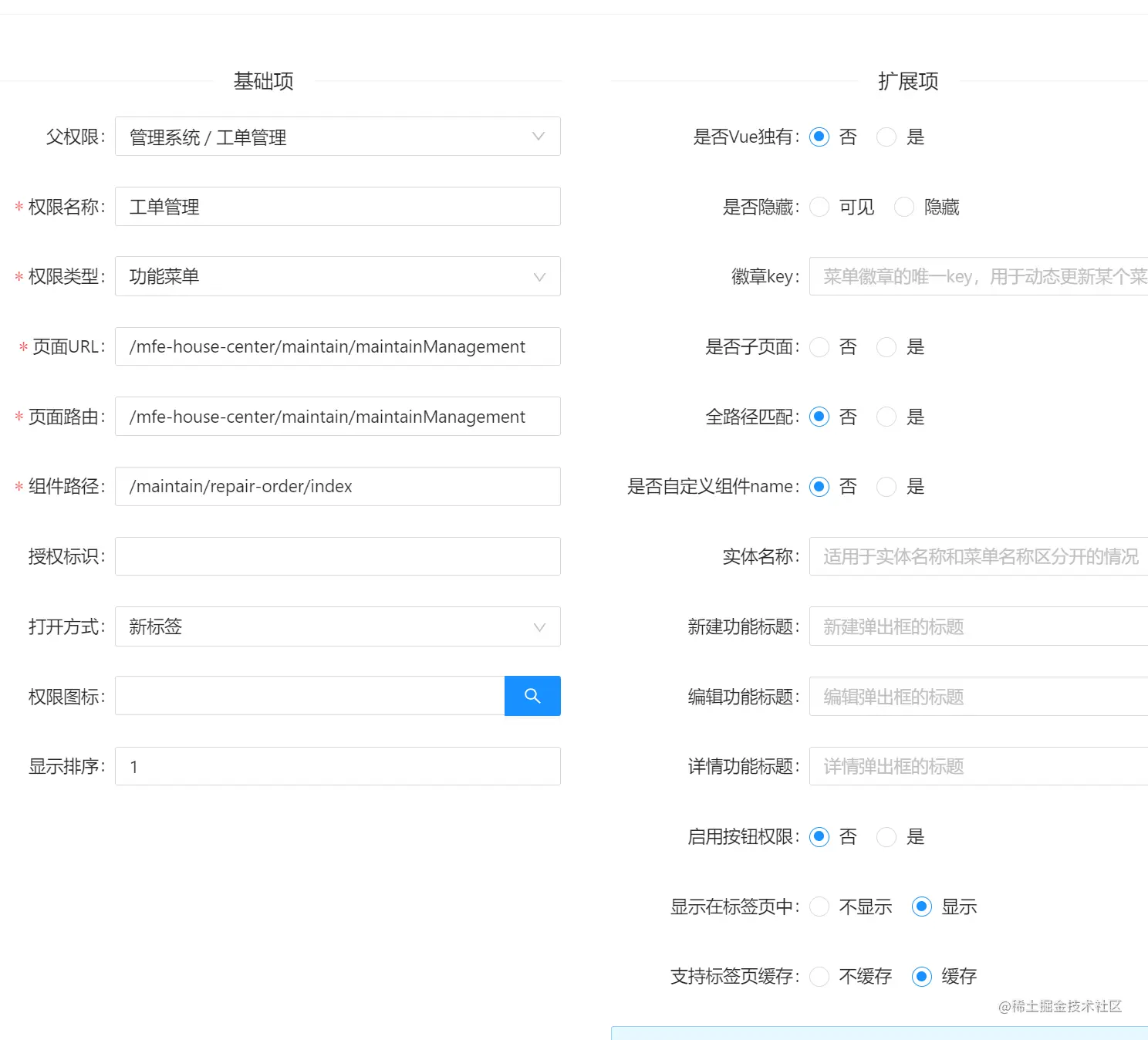1148x1040 pixels.
Task: Focus the 详情功能标题 input field
Action: [x=978, y=766]
